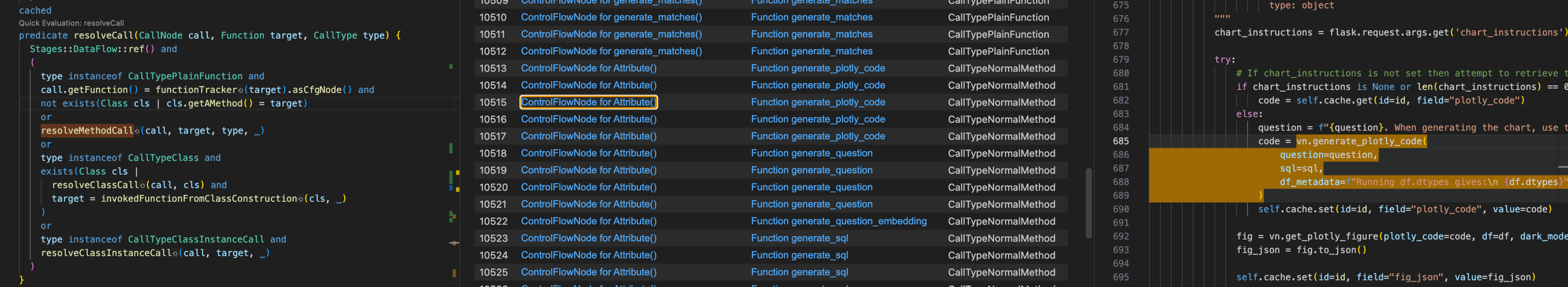
Task: Click line number 677 in the Python editor
Action: tap(1120, 32)
